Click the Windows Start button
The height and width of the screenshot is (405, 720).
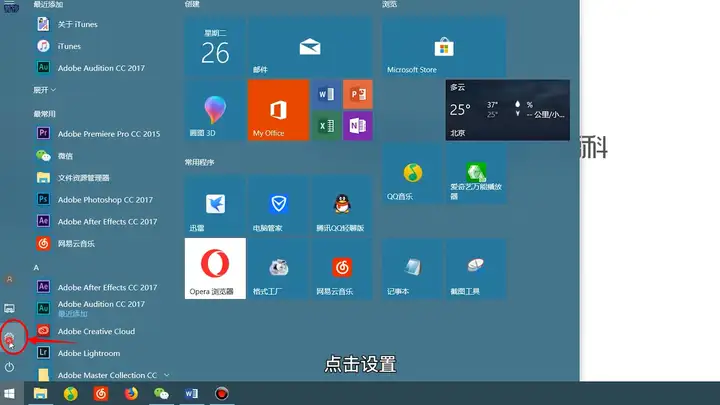tap(9, 394)
